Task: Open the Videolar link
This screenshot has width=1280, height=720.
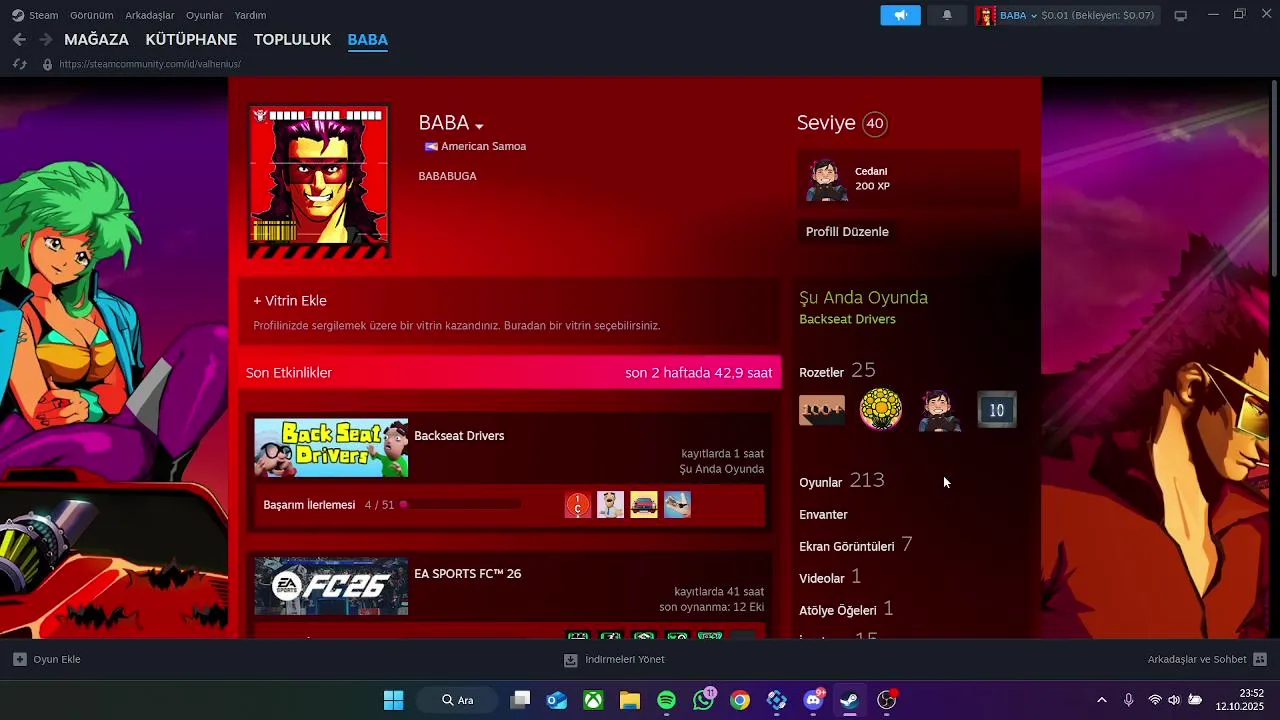Action: [829, 577]
